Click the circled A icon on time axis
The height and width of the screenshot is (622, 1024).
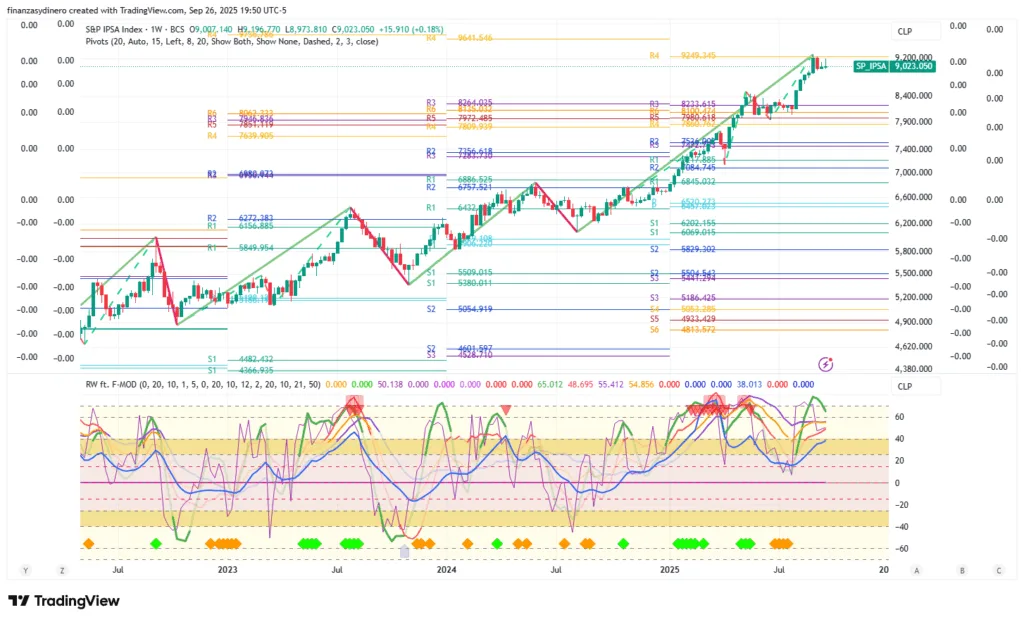tap(917, 570)
